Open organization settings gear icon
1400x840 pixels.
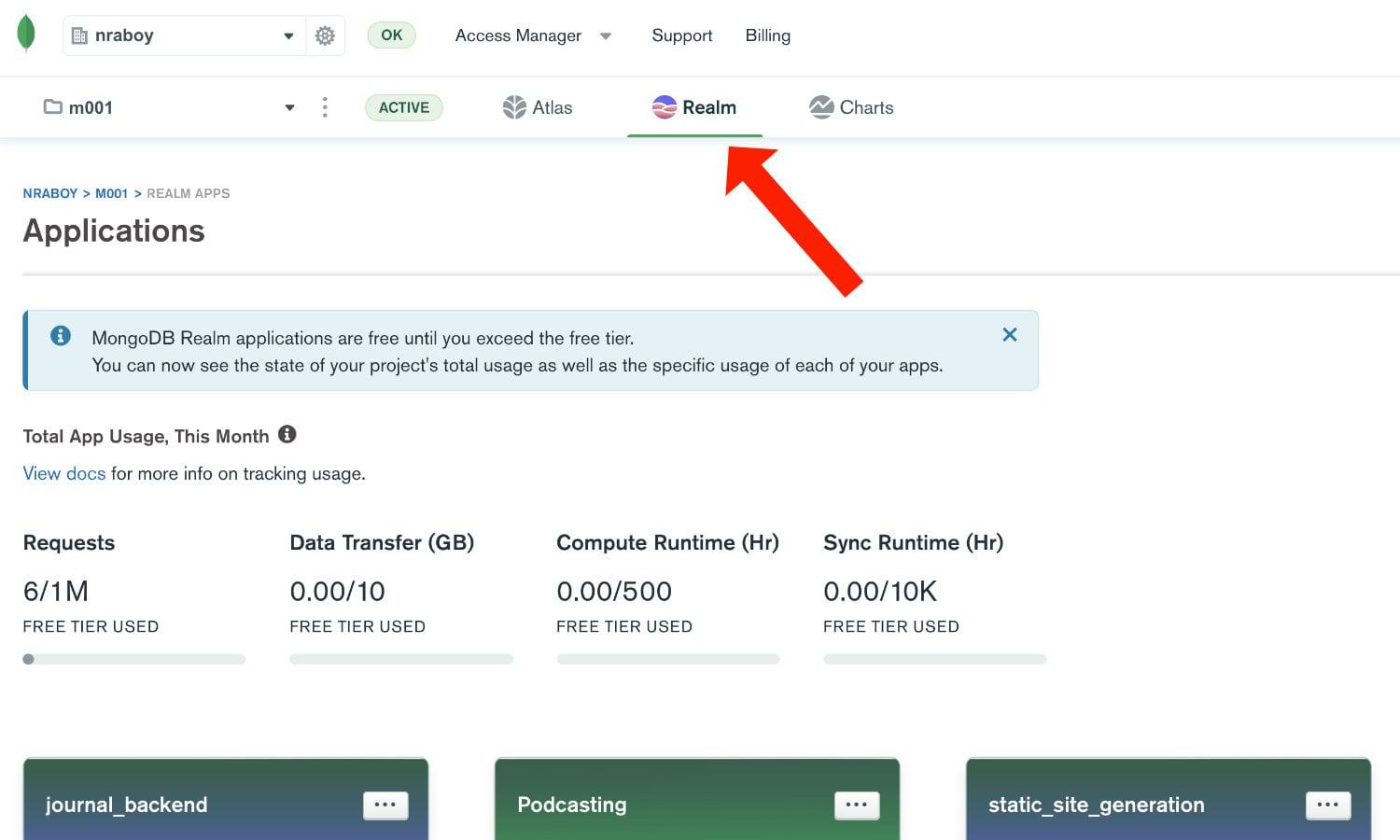[x=325, y=35]
